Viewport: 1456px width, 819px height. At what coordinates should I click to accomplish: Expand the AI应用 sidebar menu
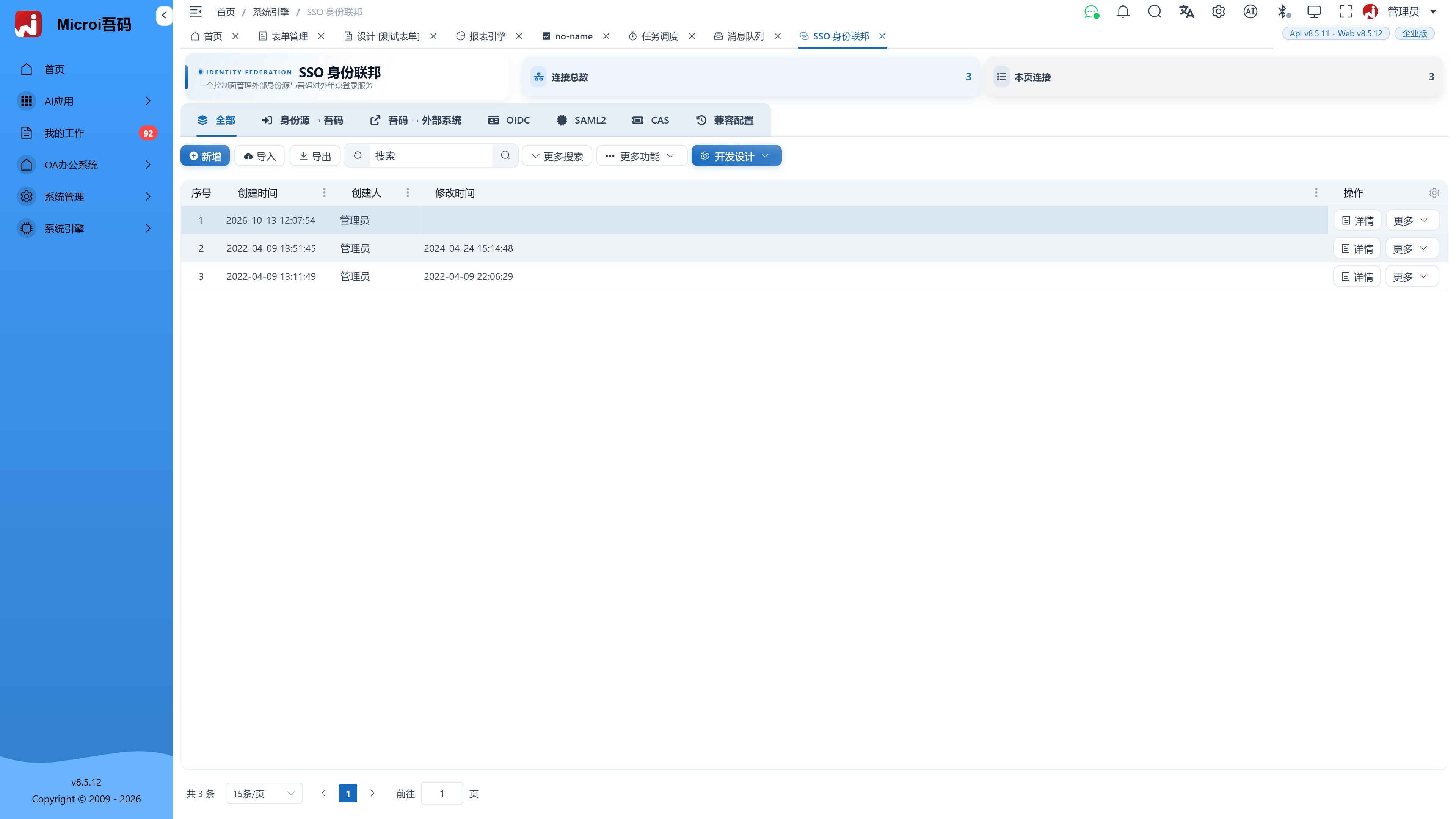[86, 101]
